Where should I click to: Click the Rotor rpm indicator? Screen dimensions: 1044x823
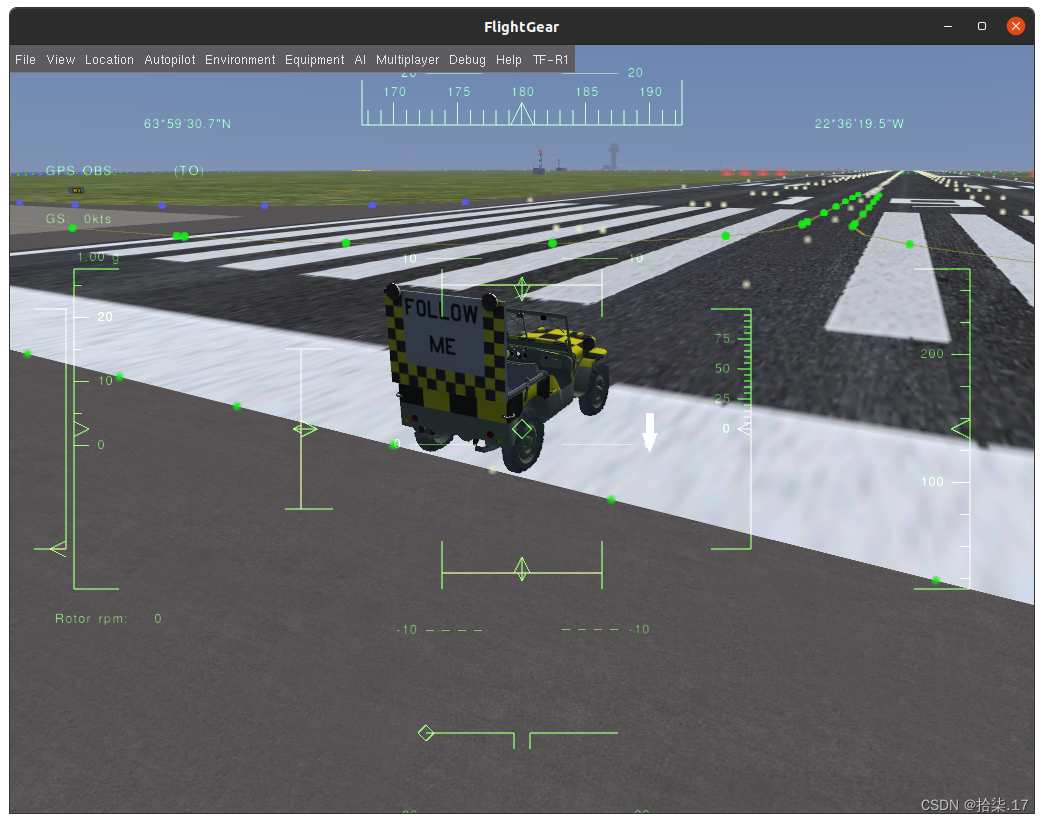(93, 618)
